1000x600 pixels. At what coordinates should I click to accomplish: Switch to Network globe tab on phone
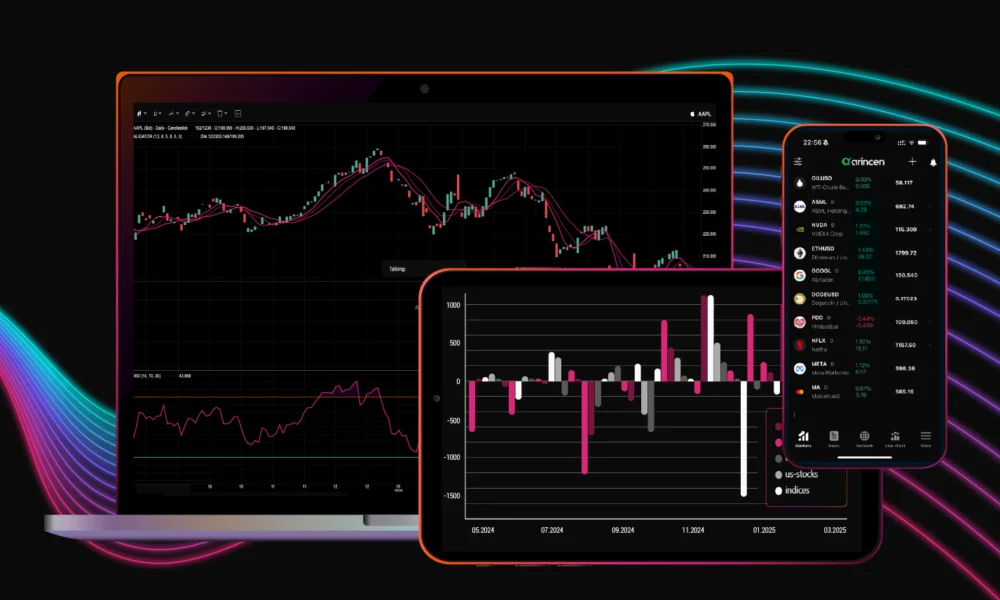tap(864, 439)
